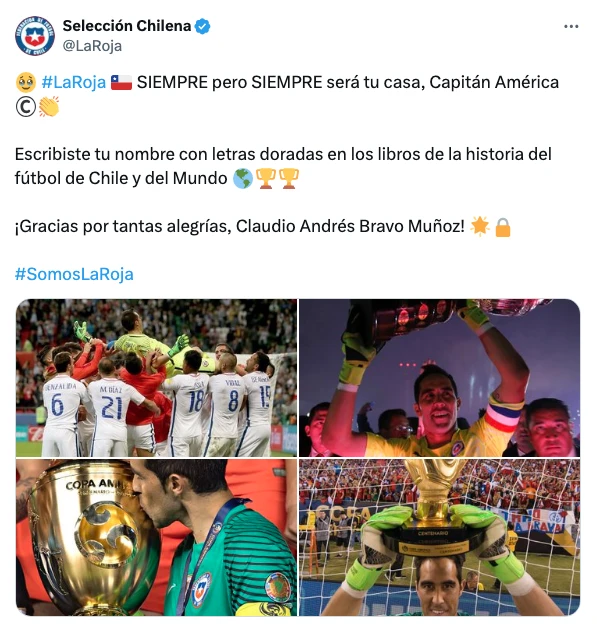Open the #SomosLaRoja hashtag
The height and width of the screenshot is (630, 597).
(74, 274)
